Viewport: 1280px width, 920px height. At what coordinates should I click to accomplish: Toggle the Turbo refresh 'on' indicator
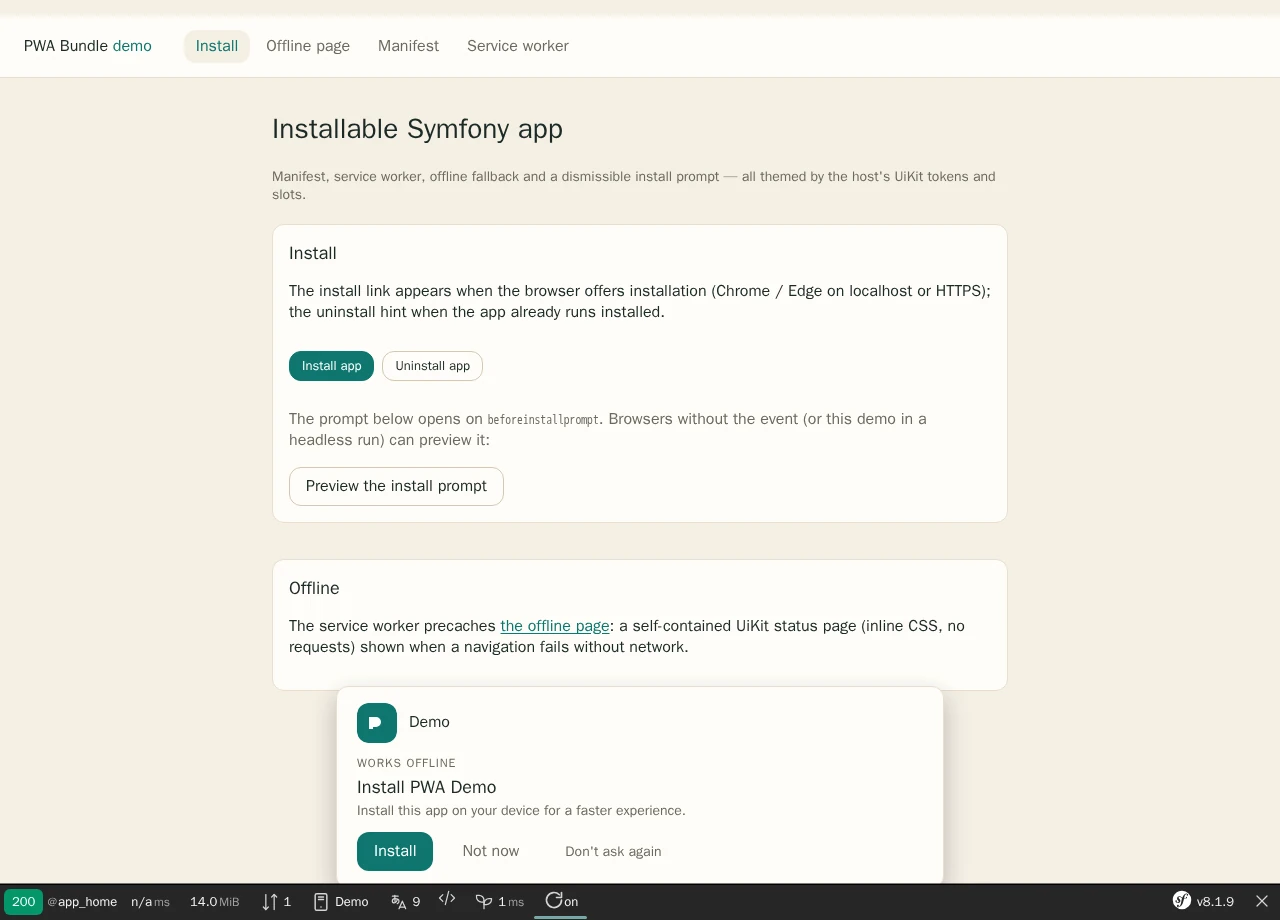coord(561,902)
